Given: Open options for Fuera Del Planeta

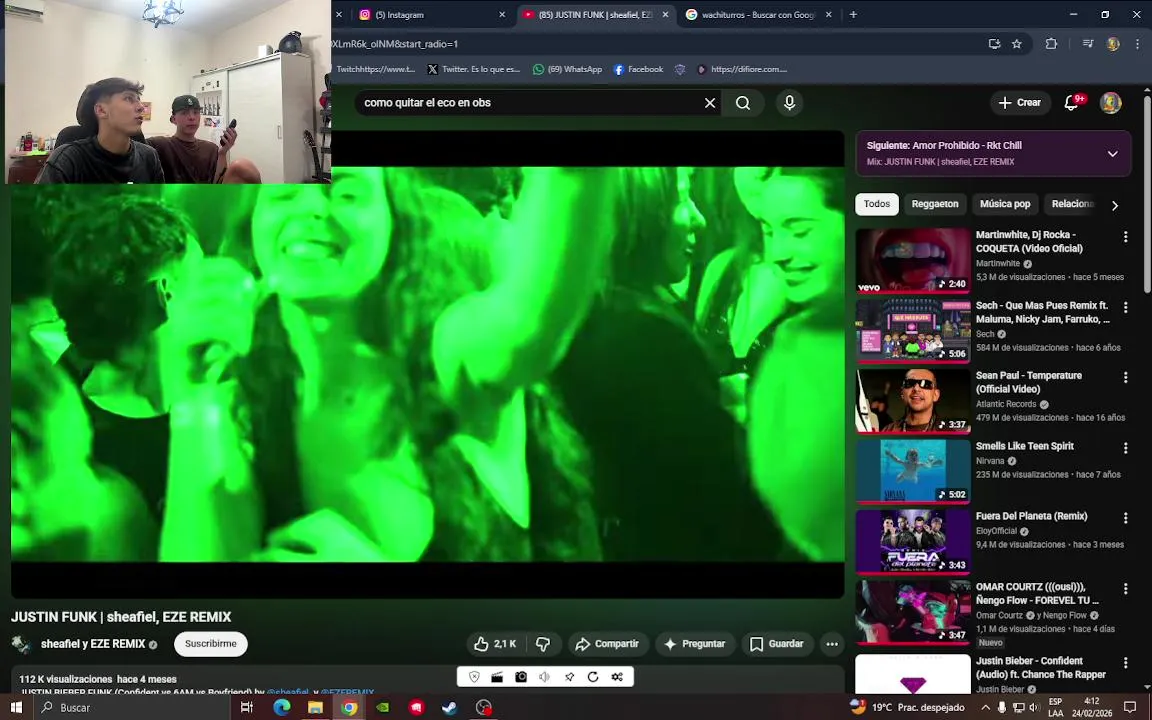Looking at the screenshot, I should pos(1125,518).
